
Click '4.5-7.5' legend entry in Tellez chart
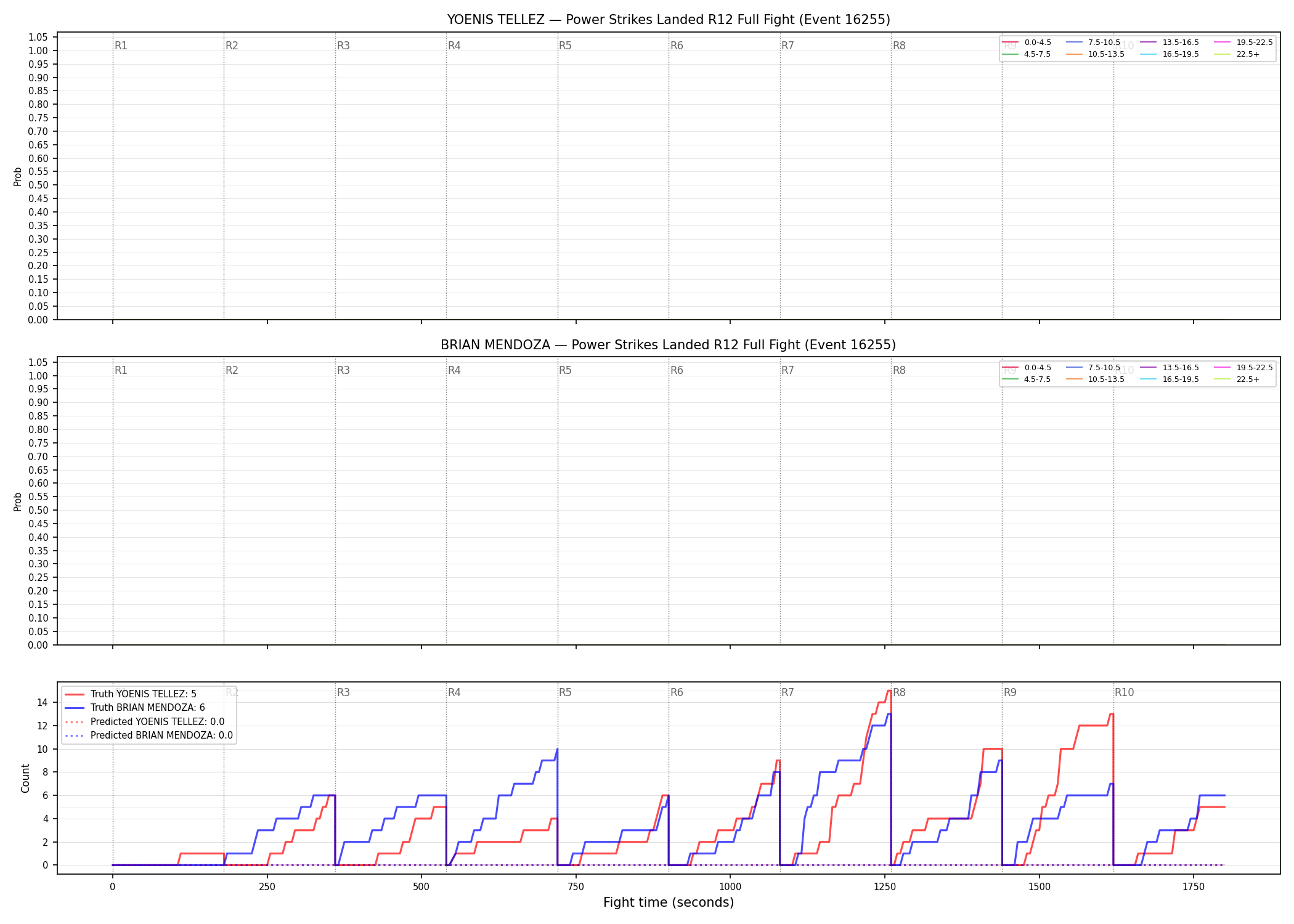click(1027, 54)
